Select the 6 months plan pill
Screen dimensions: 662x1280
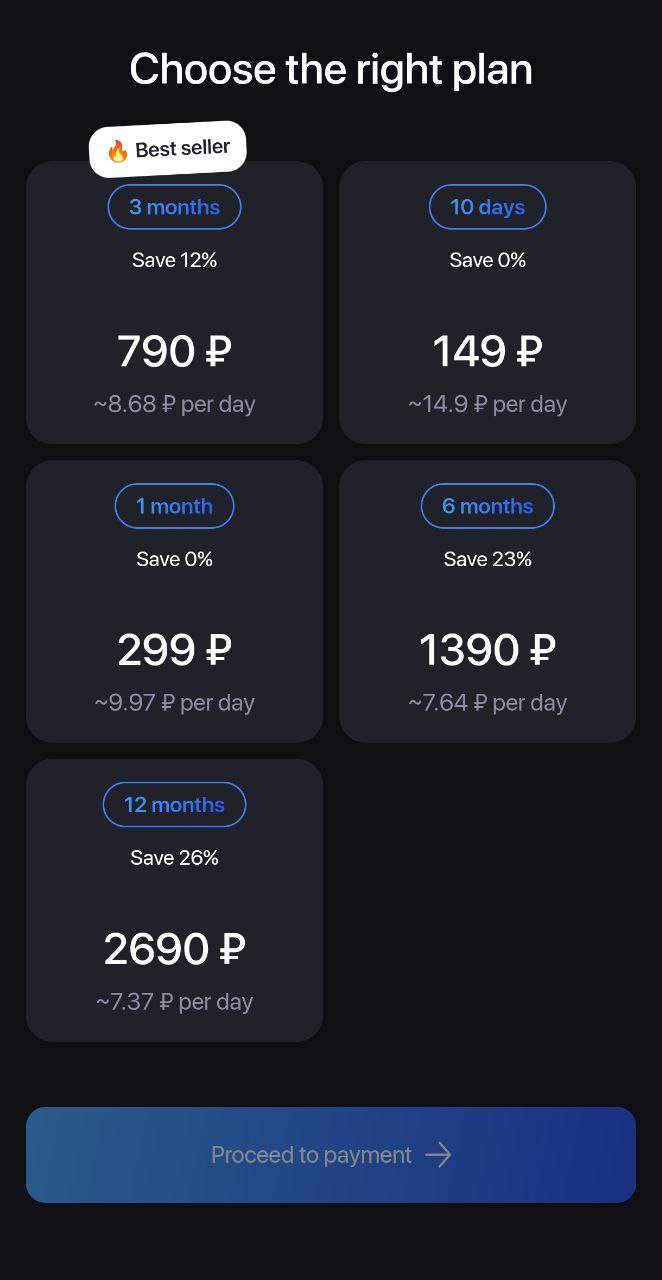pos(488,506)
